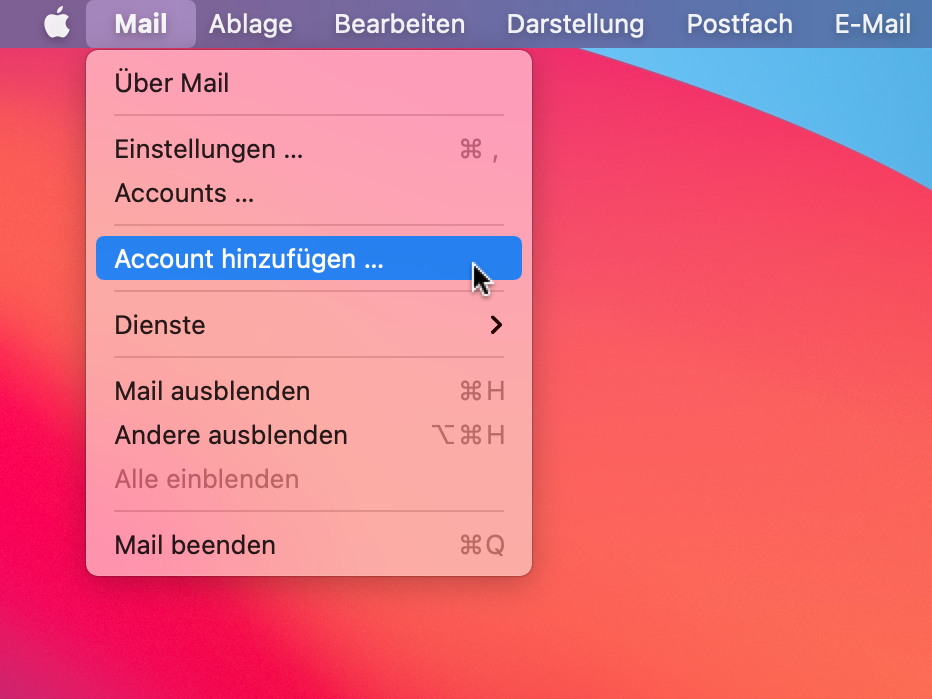Open Einstellungen … from the Mail menu
Image resolution: width=932 pixels, height=699 pixels.
(x=308, y=149)
